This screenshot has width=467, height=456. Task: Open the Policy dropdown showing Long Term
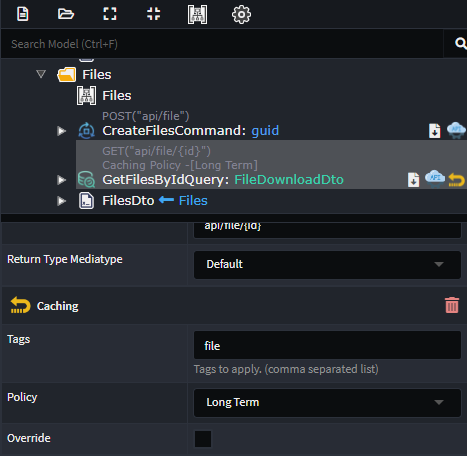(x=327, y=403)
